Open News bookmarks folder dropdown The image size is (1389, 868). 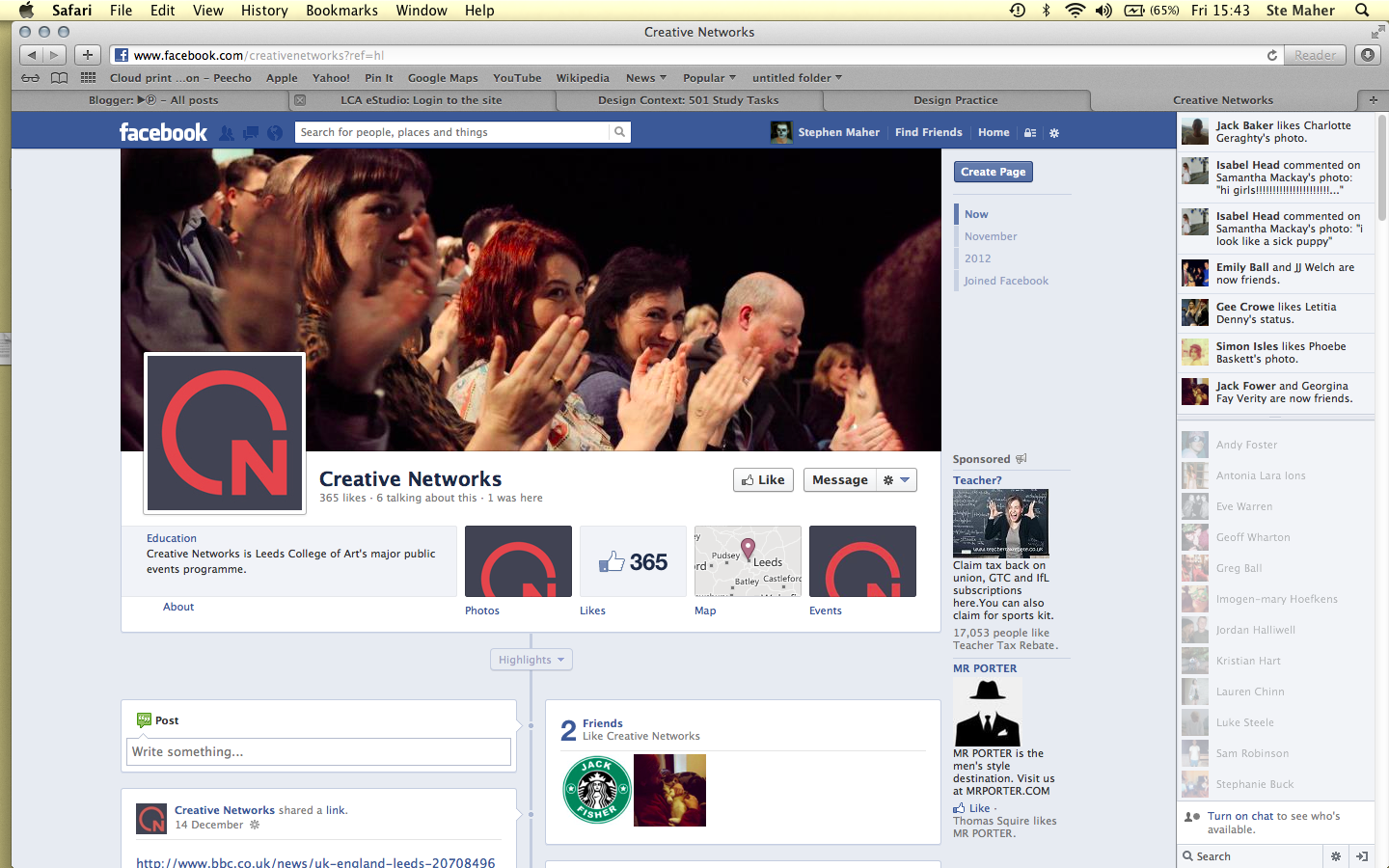pyautogui.click(x=645, y=78)
